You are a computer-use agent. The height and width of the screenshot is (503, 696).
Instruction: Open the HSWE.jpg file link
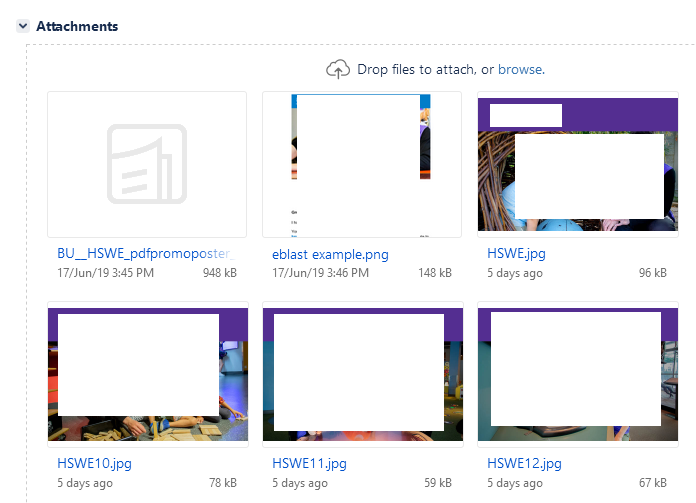(x=516, y=253)
